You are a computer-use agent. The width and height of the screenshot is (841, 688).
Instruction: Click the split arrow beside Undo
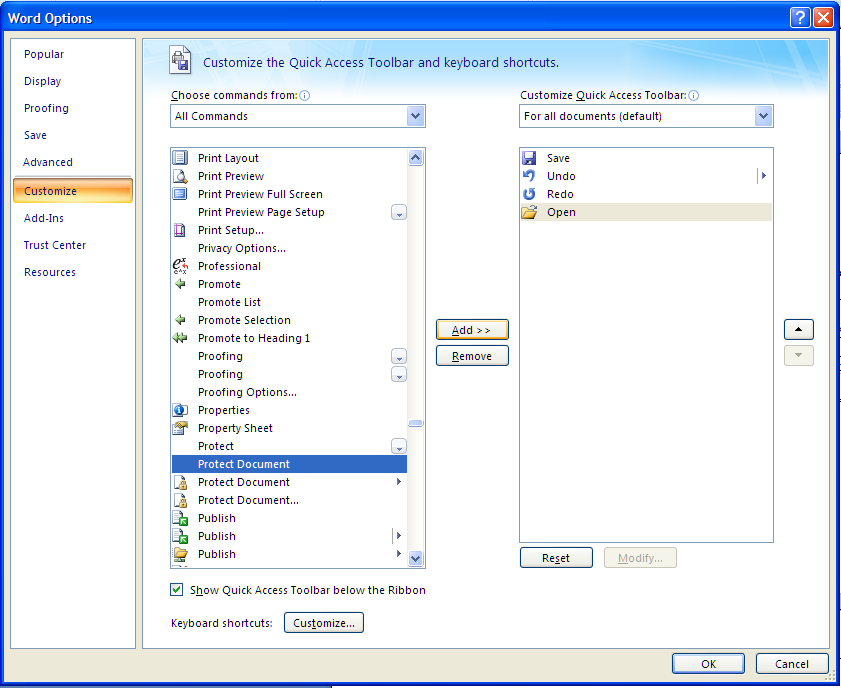(x=764, y=175)
